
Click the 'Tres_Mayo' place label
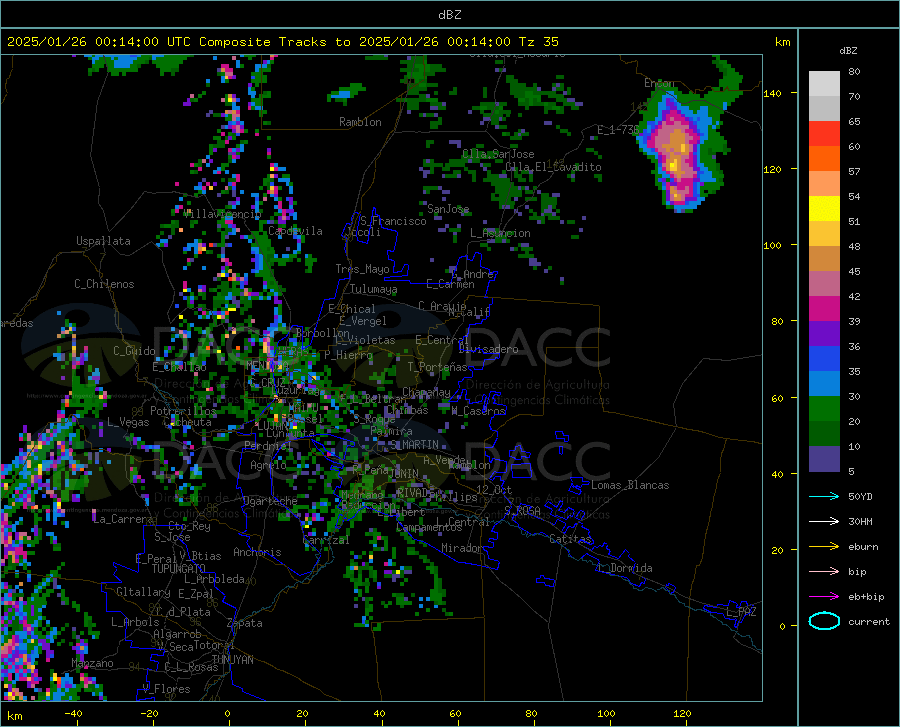click(x=362, y=269)
